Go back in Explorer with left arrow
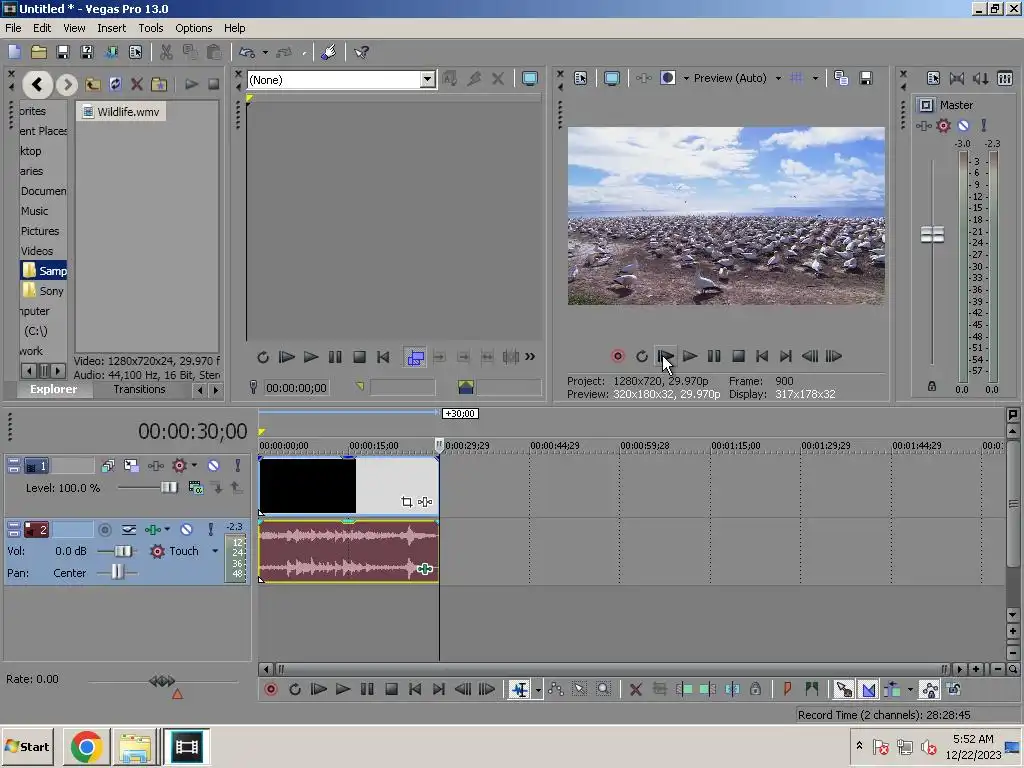 click(37, 84)
